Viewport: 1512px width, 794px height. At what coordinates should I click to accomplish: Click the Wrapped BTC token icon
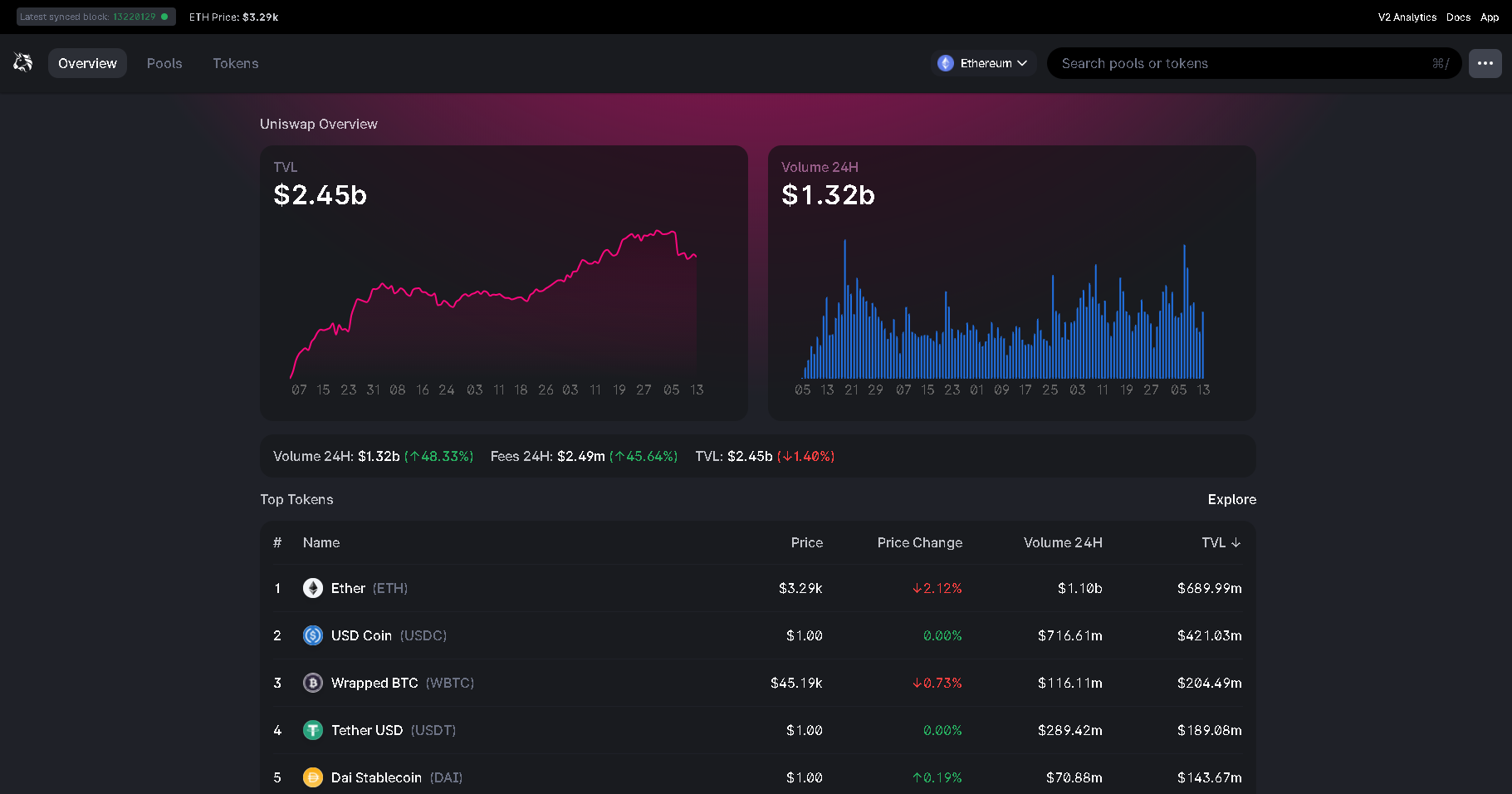pos(313,683)
